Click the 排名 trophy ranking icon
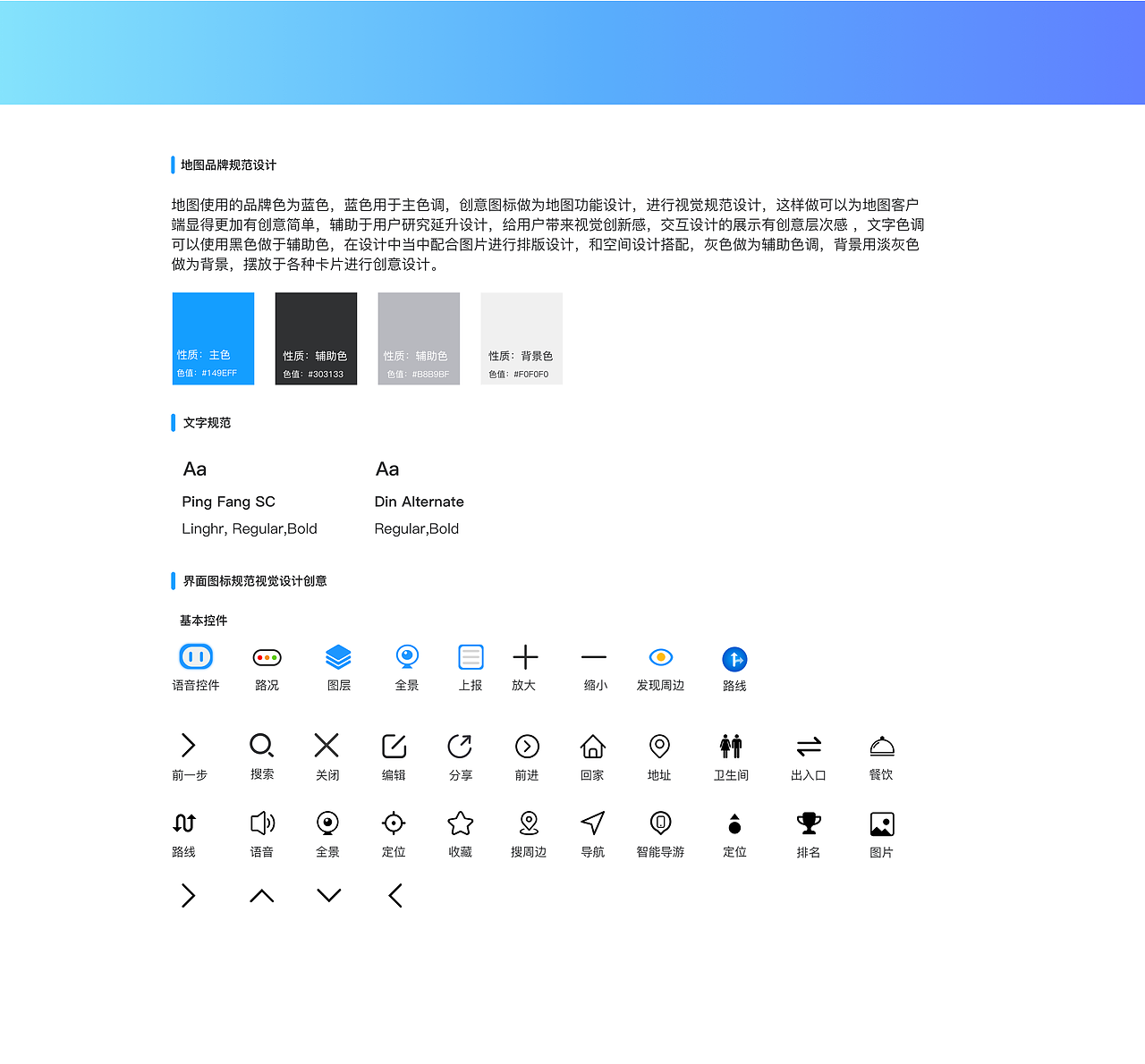The image size is (1145, 1064). tap(808, 823)
